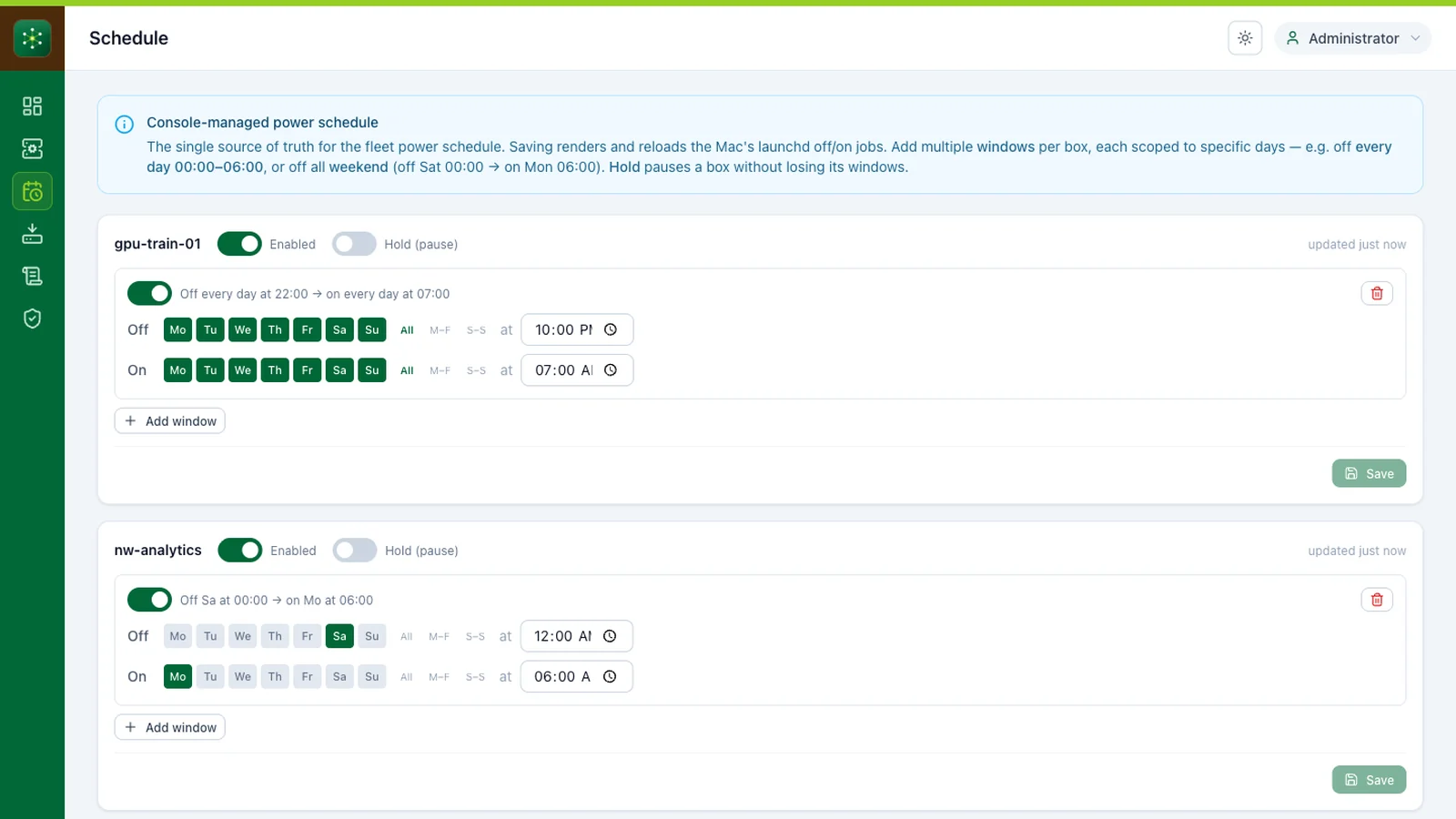
Task: Click the nw-analytics box name
Action: point(158,551)
